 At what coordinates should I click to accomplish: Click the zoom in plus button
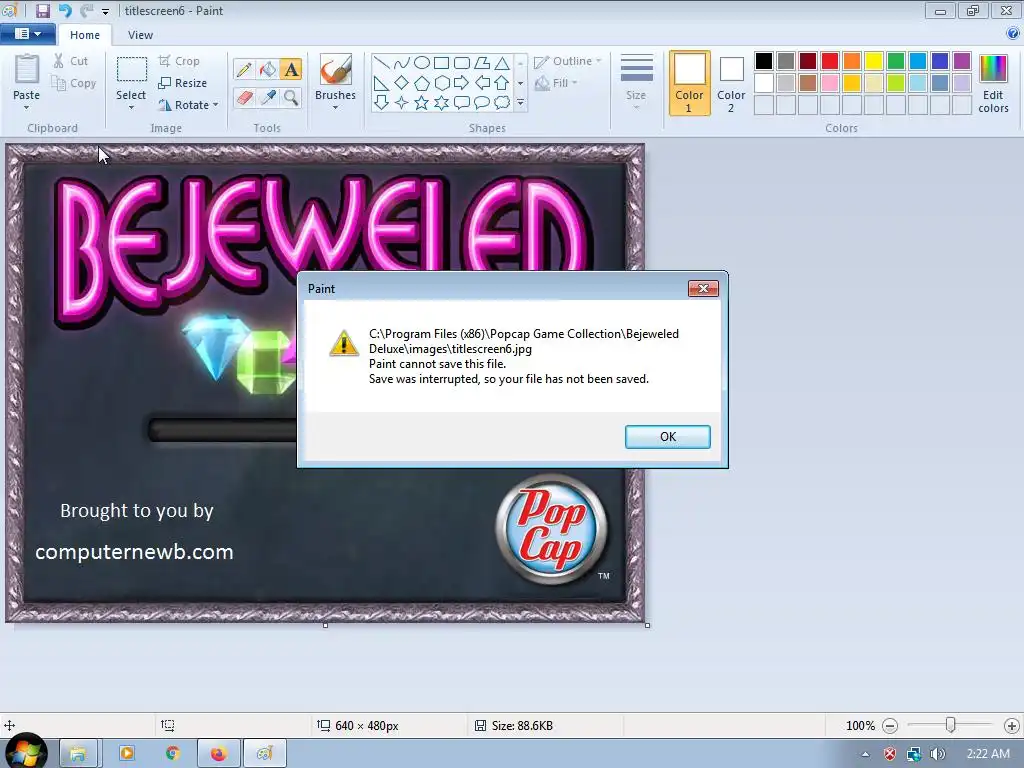[x=1012, y=726]
